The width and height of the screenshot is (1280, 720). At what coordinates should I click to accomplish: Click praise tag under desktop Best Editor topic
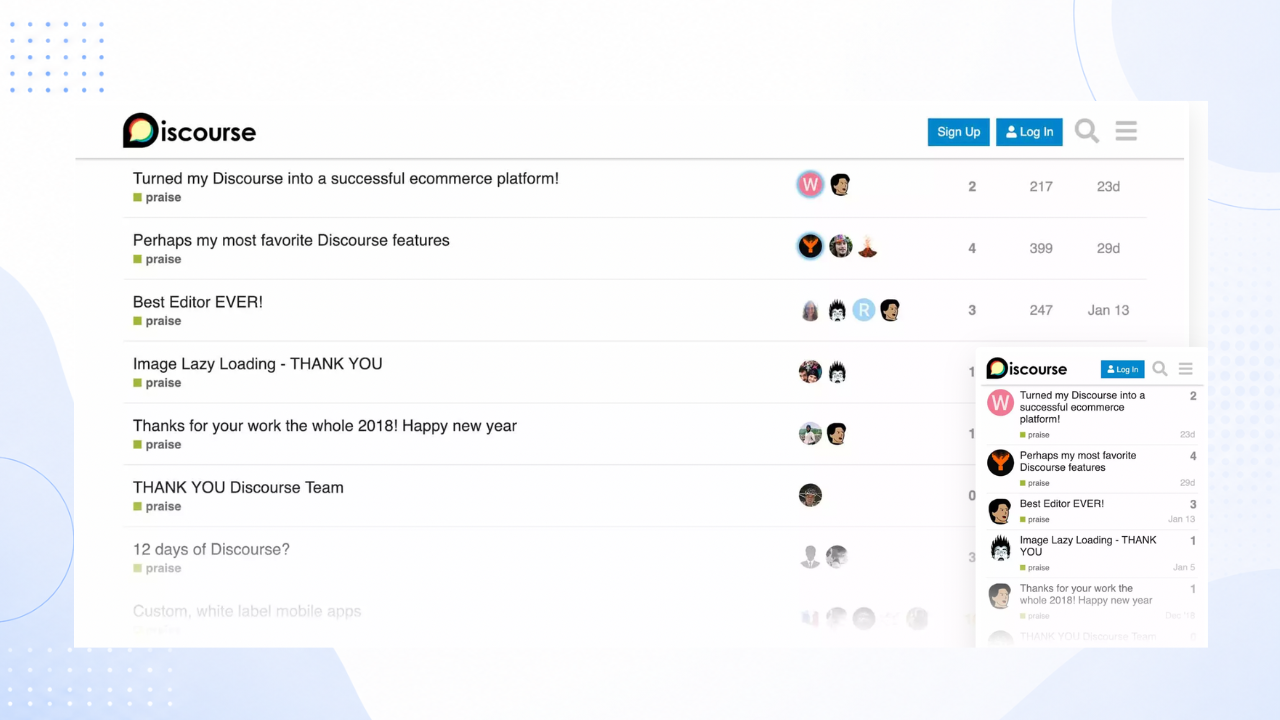[x=158, y=322]
